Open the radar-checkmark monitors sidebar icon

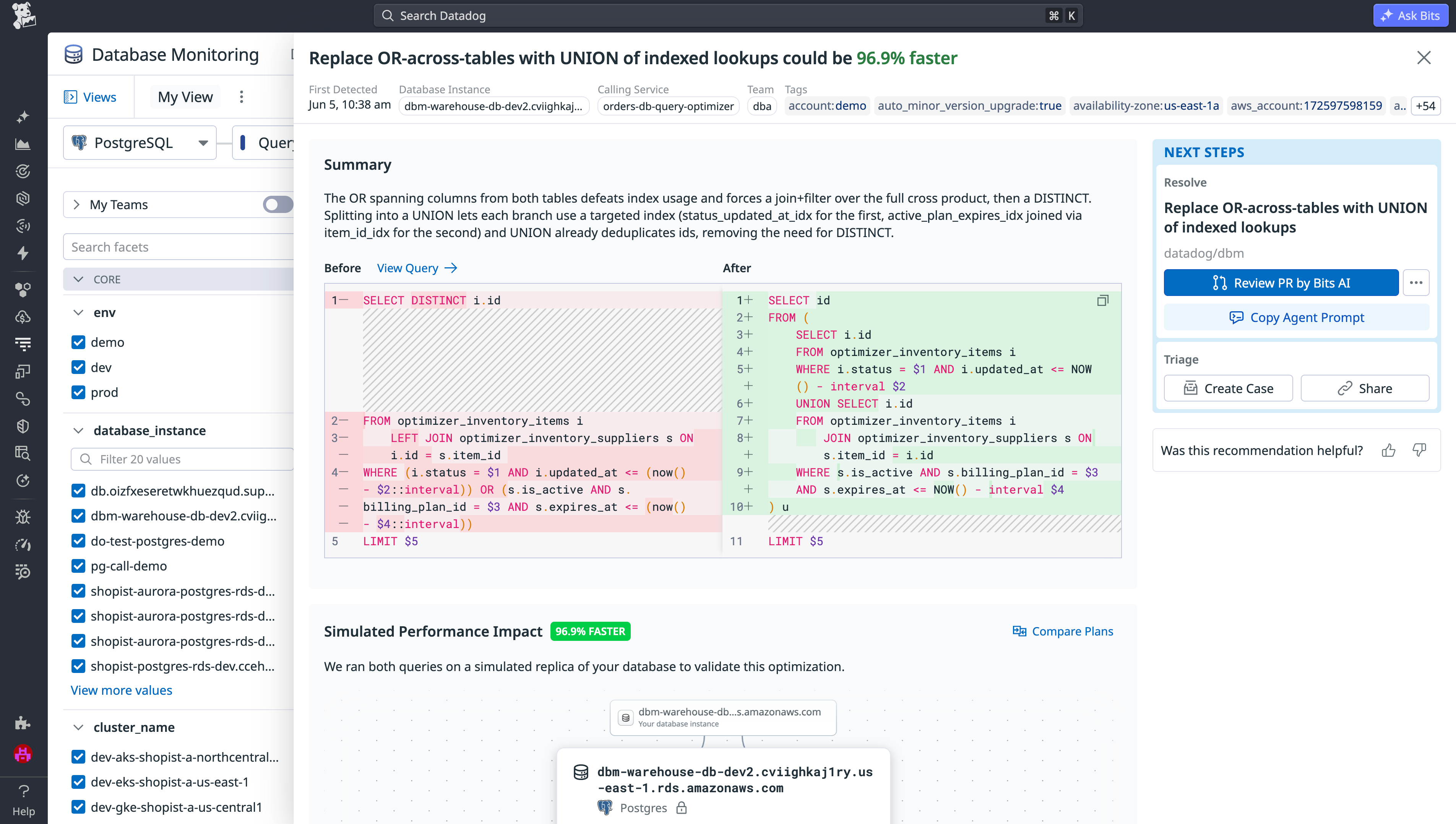[x=23, y=171]
